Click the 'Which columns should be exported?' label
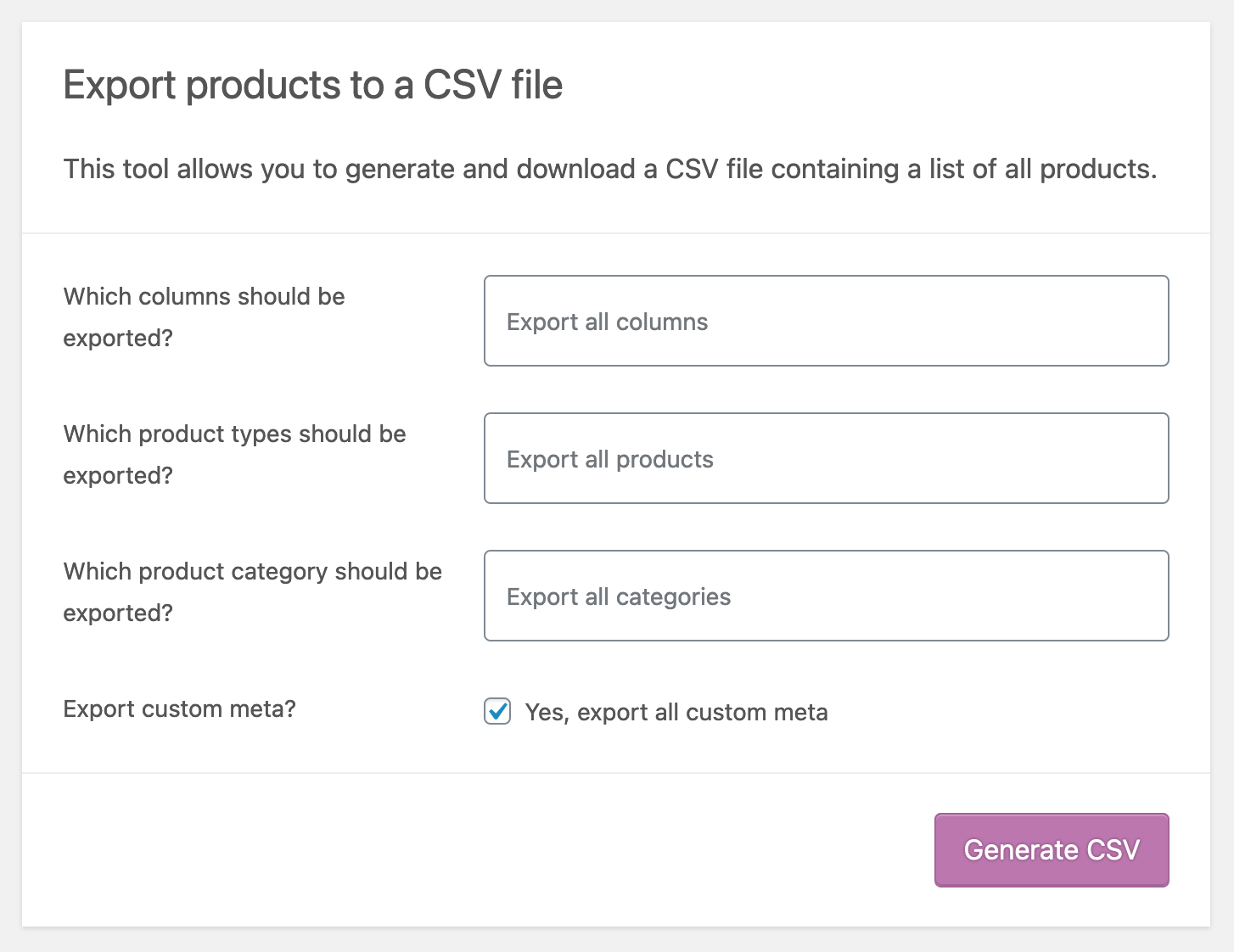1234x952 pixels. pyautogui.click(x=204, y=316)
